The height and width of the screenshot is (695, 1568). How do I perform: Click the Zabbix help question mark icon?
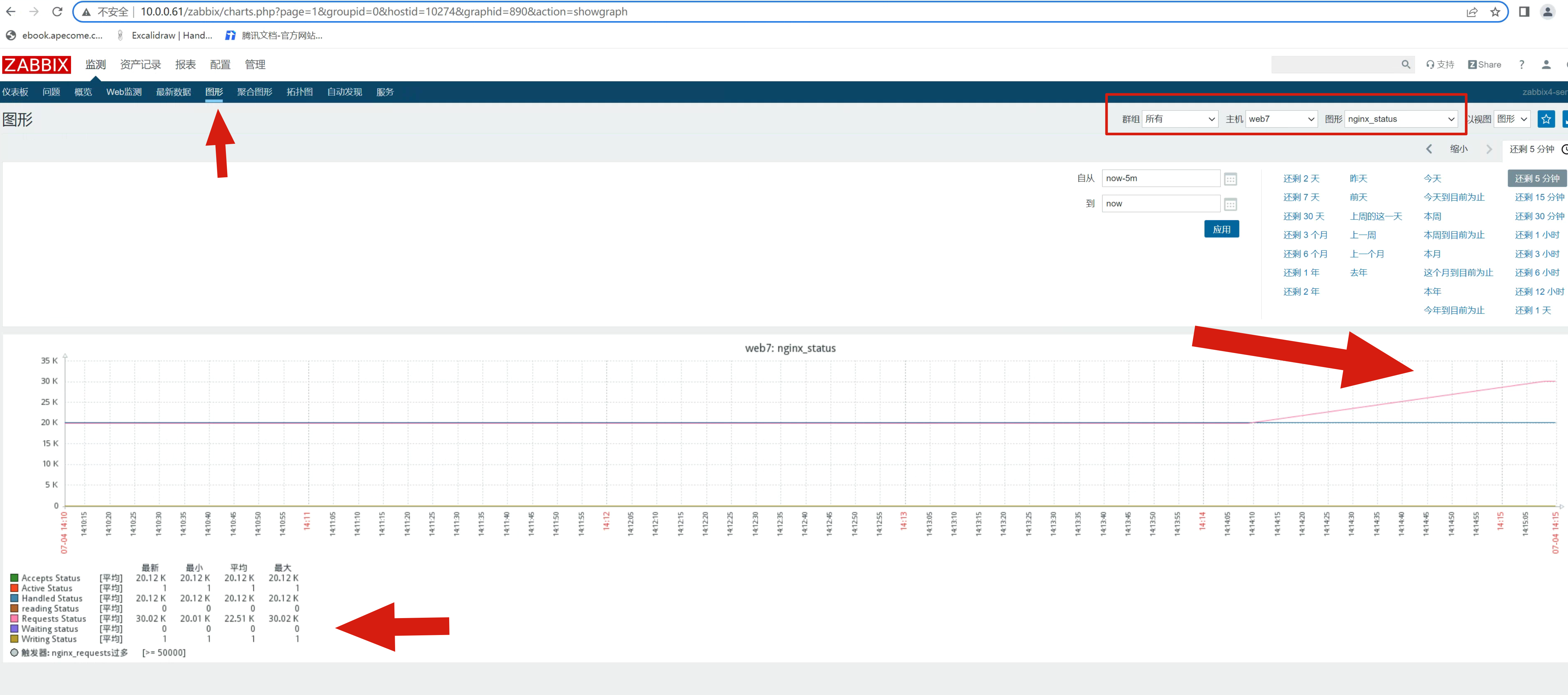[x=1521, y=65]
